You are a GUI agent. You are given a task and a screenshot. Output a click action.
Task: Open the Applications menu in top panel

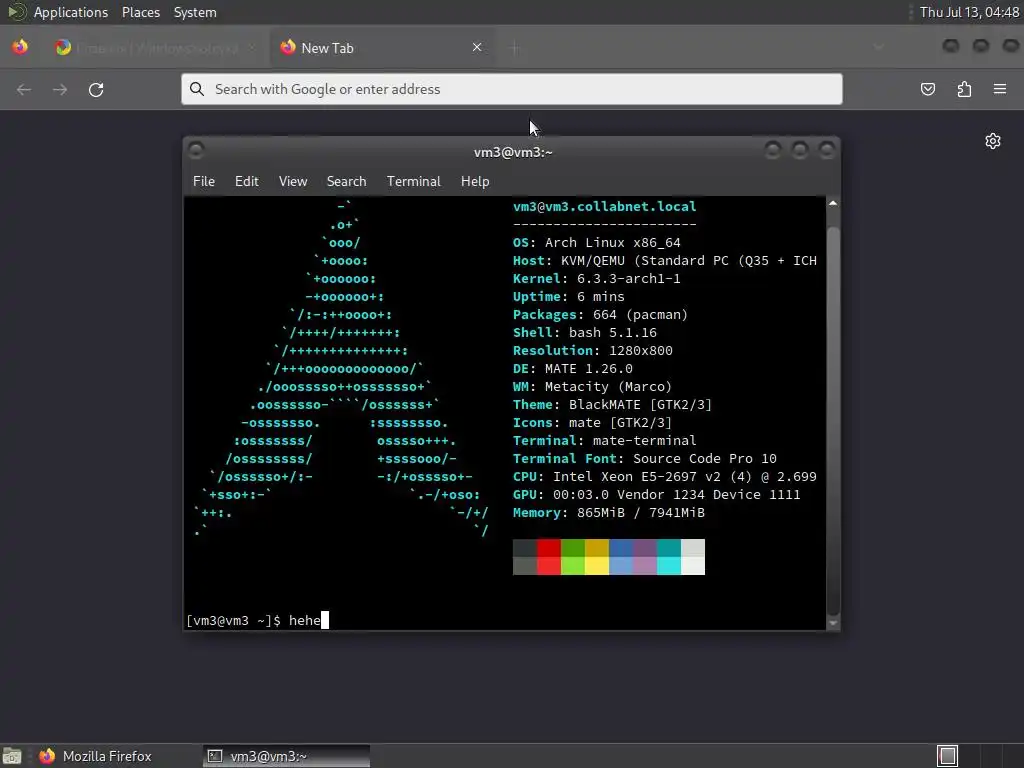(x=71, y=12)
